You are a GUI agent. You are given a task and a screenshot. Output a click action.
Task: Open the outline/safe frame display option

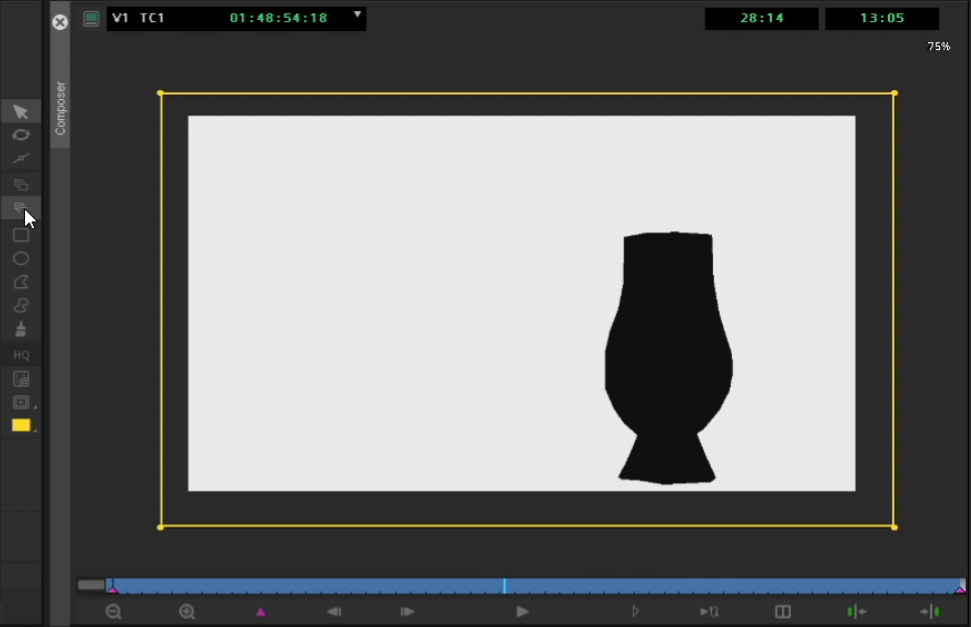click(20, 402)
